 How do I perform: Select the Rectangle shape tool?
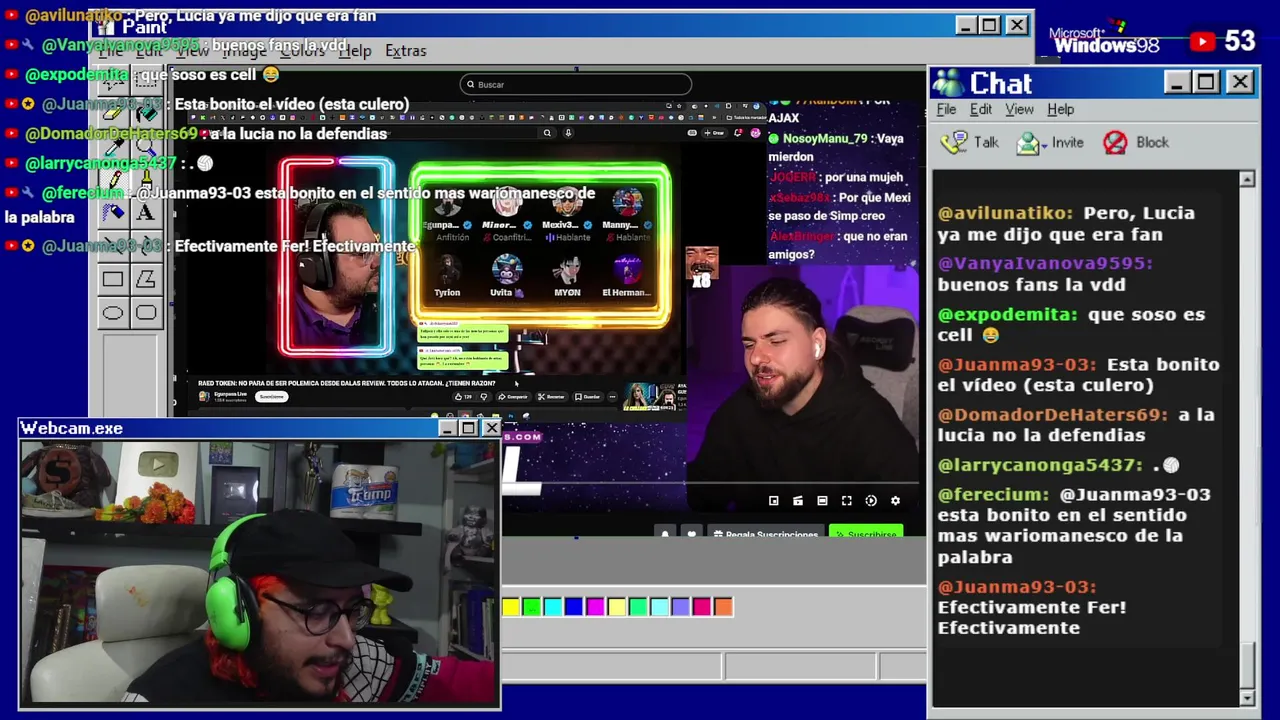click(x=113, y=279)
